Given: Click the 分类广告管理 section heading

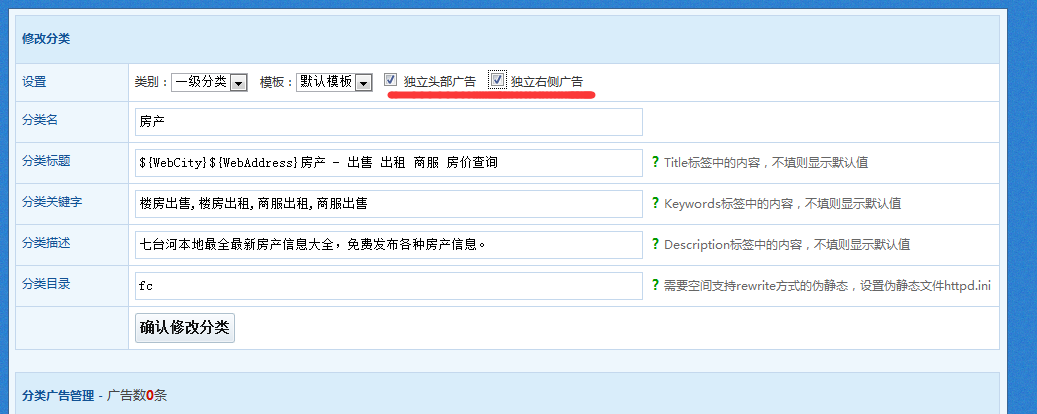Looking at the screenshot, I should pyautogui.click(x=59, y=395).
